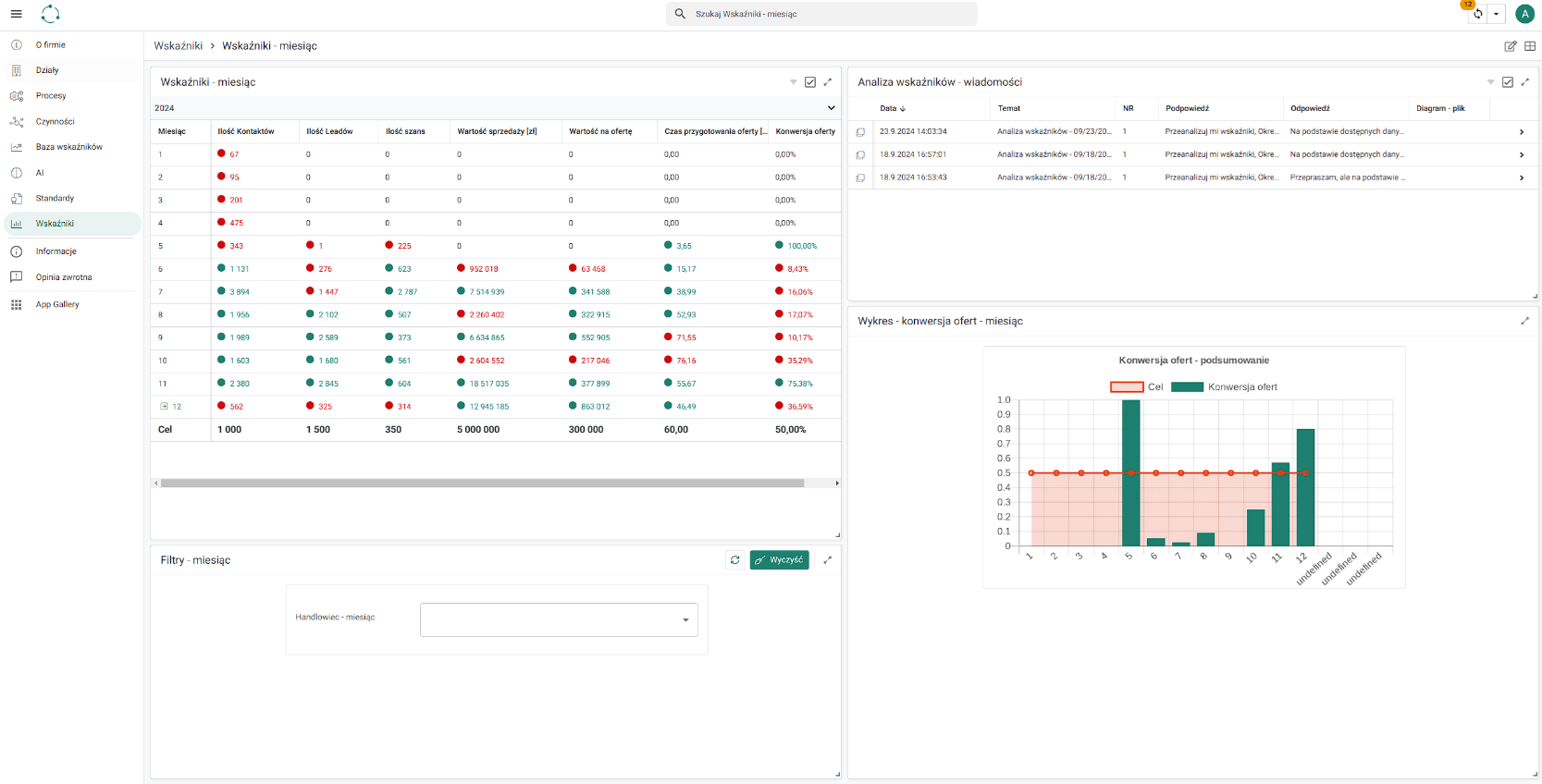Sort by Konwersja oferty column header
Viewport: 1542px width, 784px height.
(x=805, y=131)
